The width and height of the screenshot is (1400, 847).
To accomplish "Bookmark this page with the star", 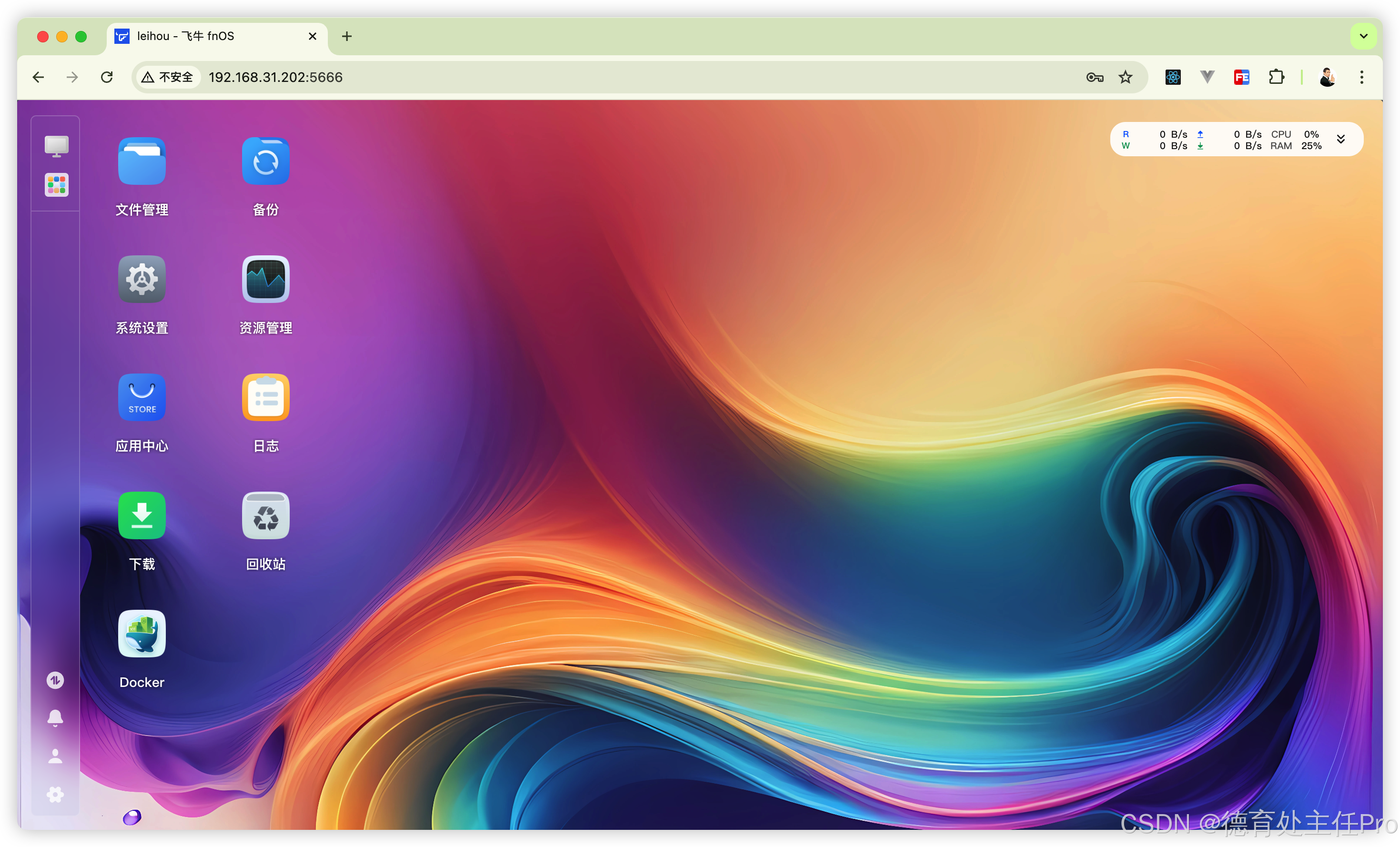I will click(x=1126, y=77).
